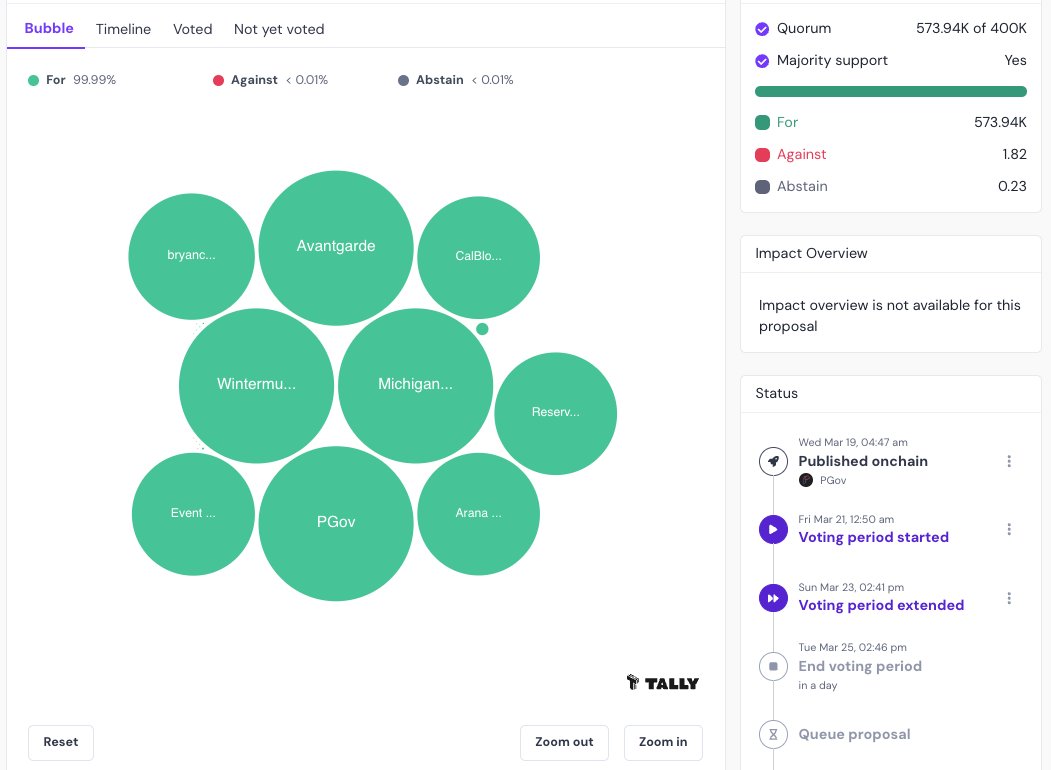Viewport: 1051px width, 770px height.
Task: Click the PGov proposer avatar
Action: [x=806, y=480]
